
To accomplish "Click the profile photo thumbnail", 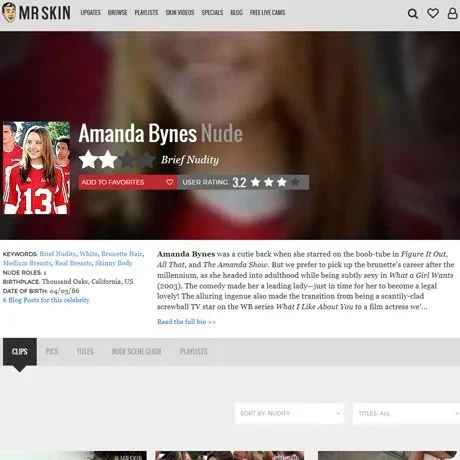I will tap(36, 168).
